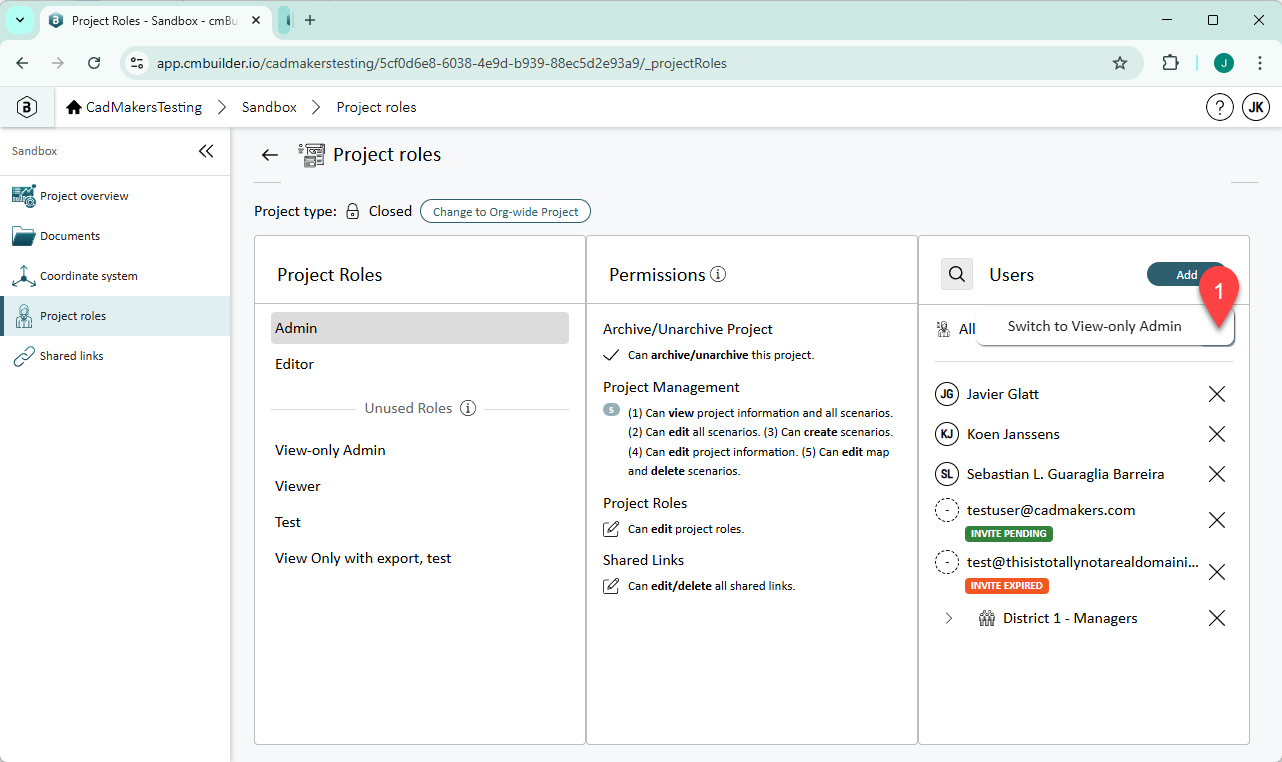Remove expired test@ invite with X icon
This screenshot has height=762, width=1282.
coord(1217,572)
